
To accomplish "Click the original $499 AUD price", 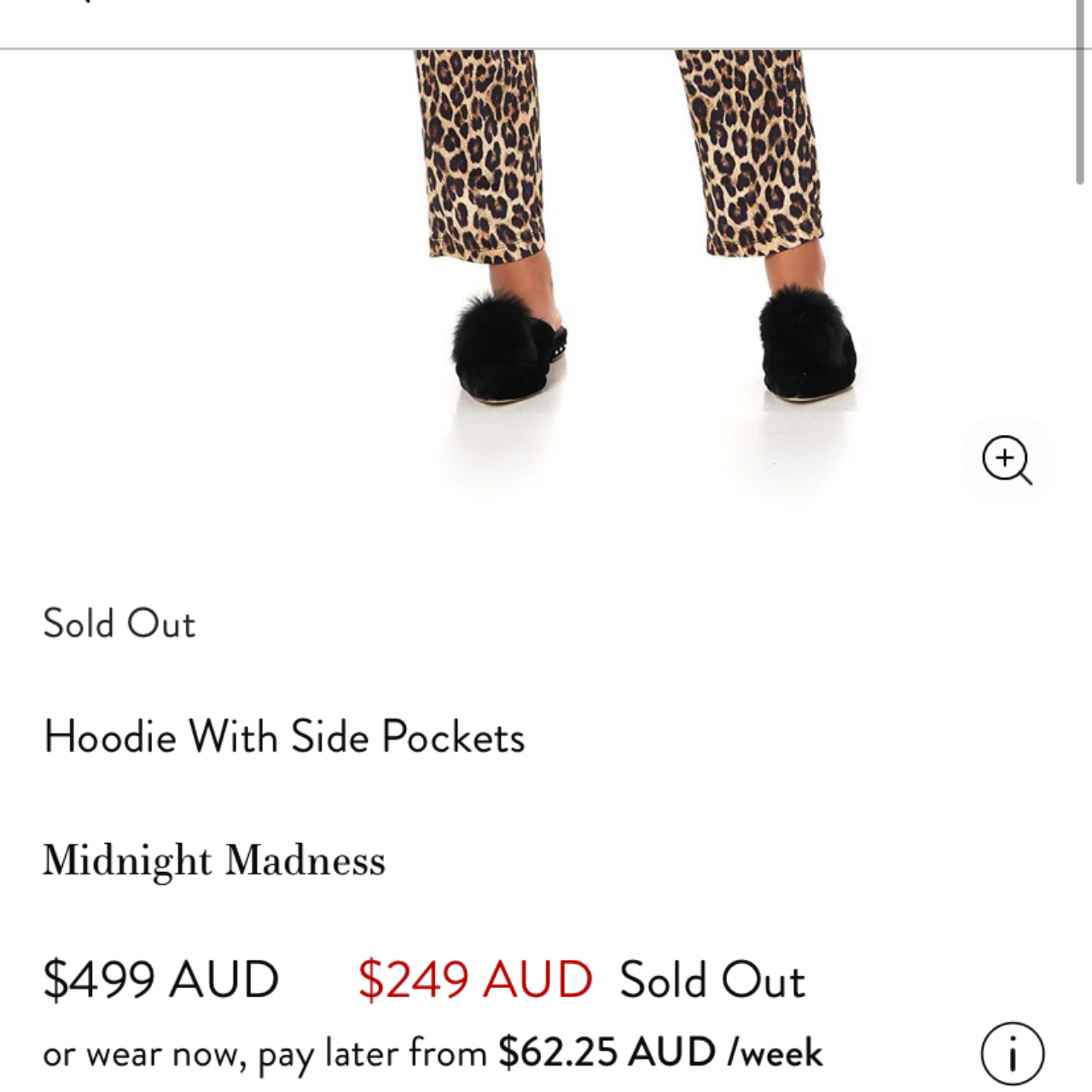I will 161,979.
